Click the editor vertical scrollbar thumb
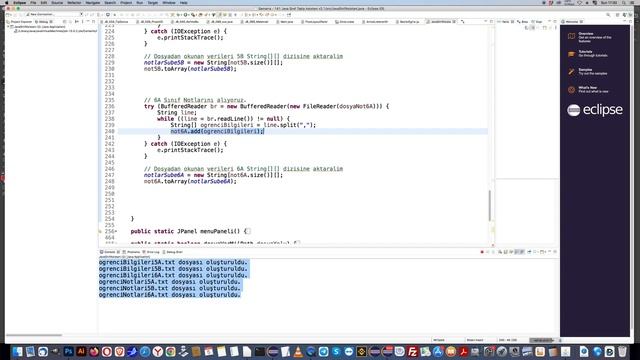640x360 pixels. tap(490, 205)
